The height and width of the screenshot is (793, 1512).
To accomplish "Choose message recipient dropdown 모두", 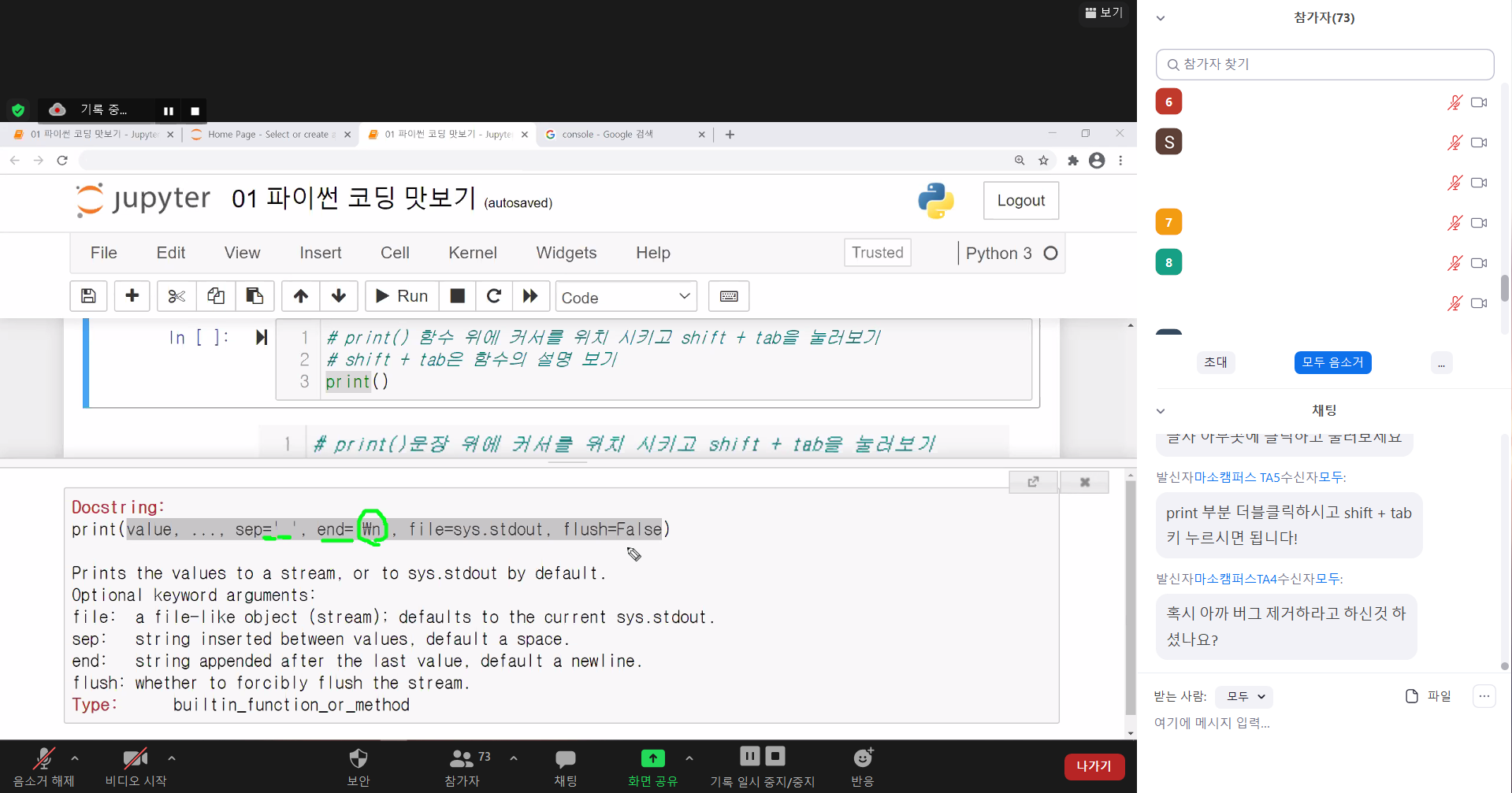I will [1244, 696].
